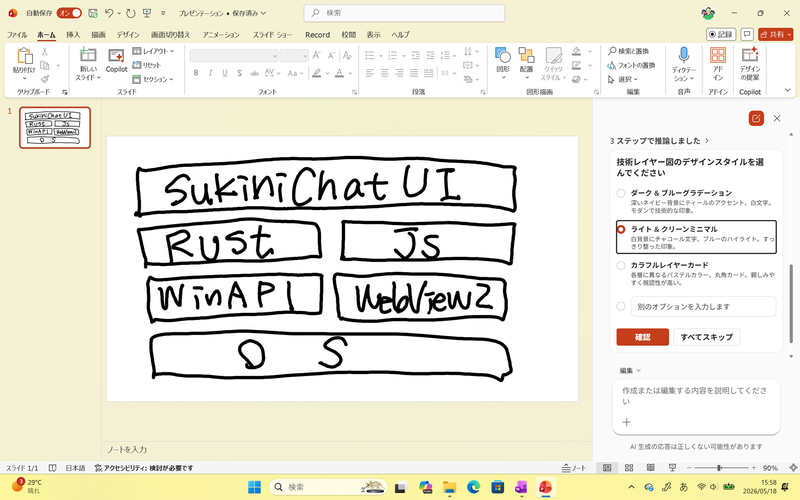Open the comments icon near Share
The height and width of the screenshot is (500, 800).
[x=747, y=34]
